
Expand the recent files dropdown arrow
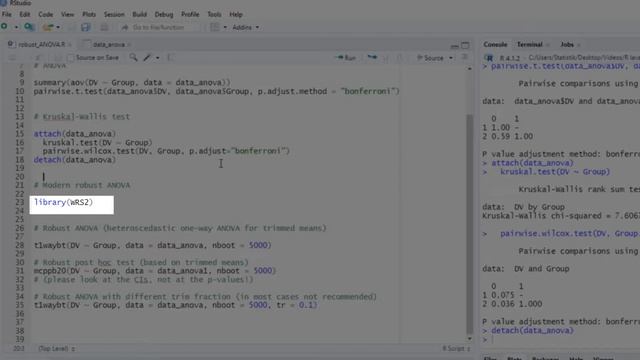click(x=58, y=27)
